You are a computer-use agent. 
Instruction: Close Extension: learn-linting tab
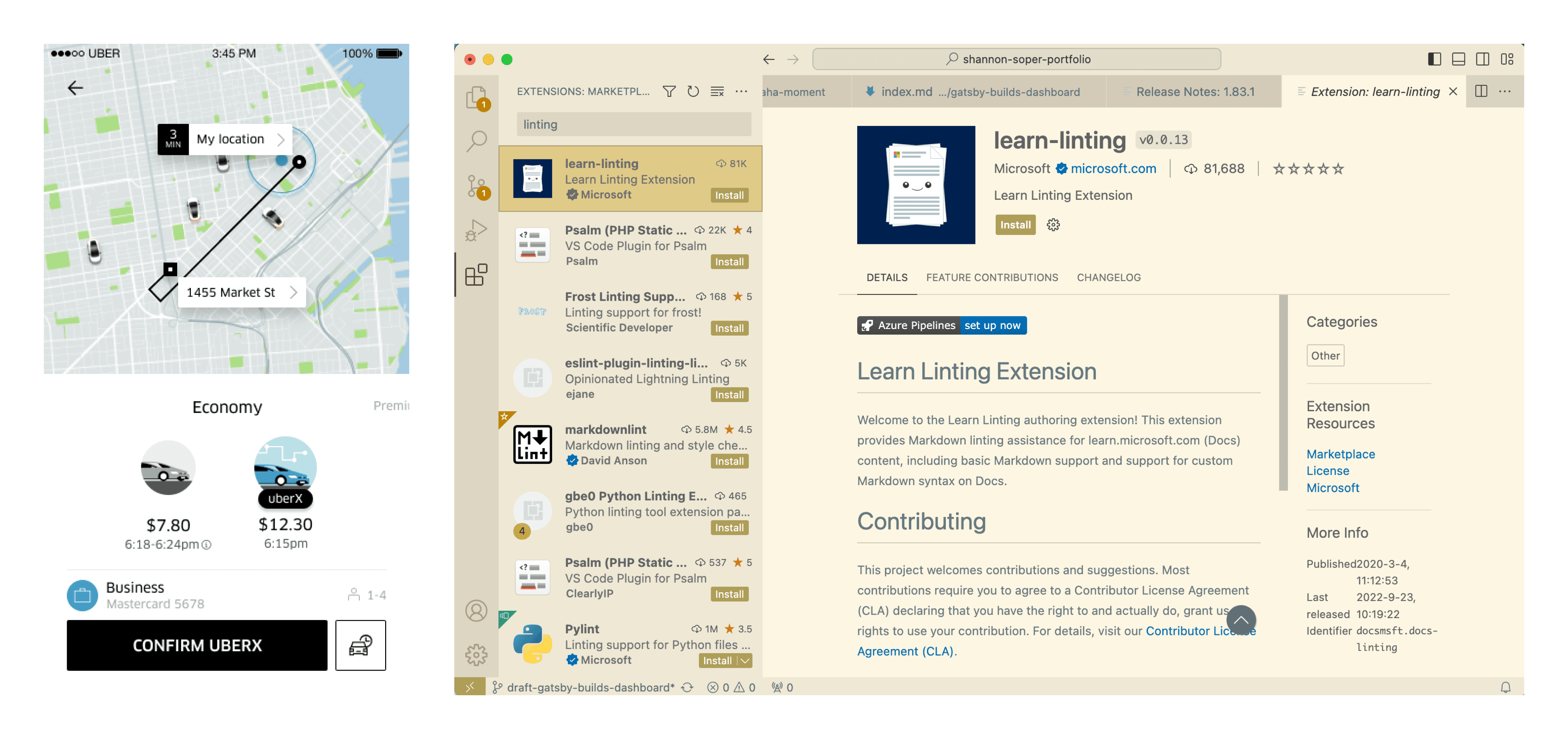tap(1453, 91)
